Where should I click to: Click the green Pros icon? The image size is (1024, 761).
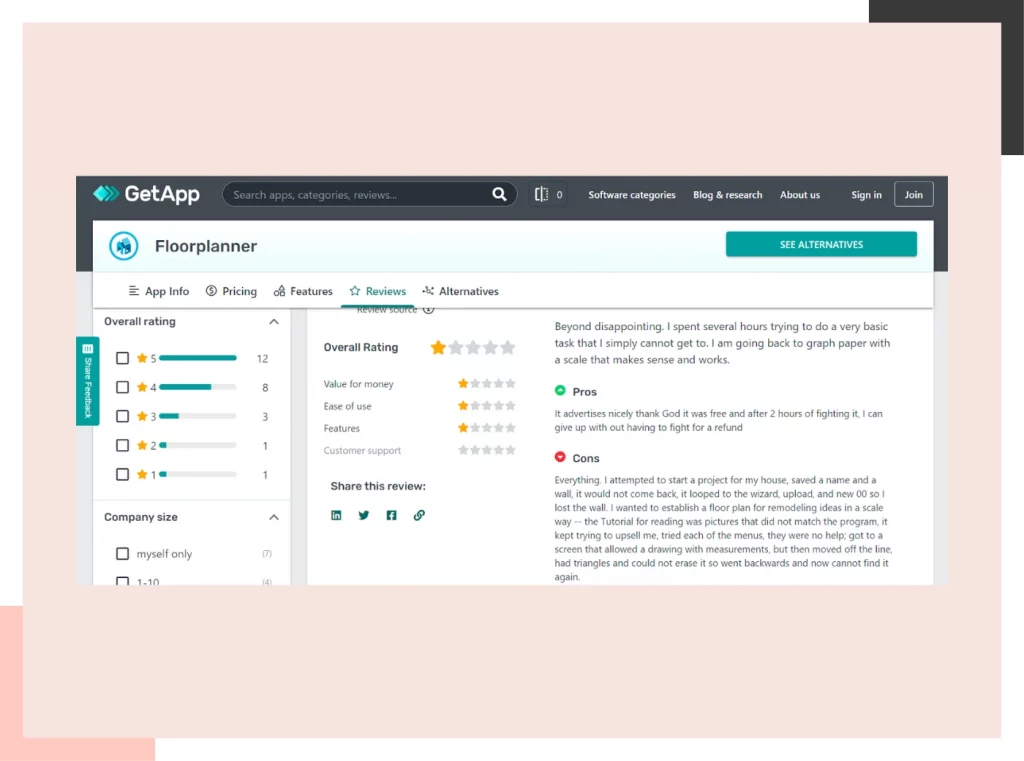[560, 391]
